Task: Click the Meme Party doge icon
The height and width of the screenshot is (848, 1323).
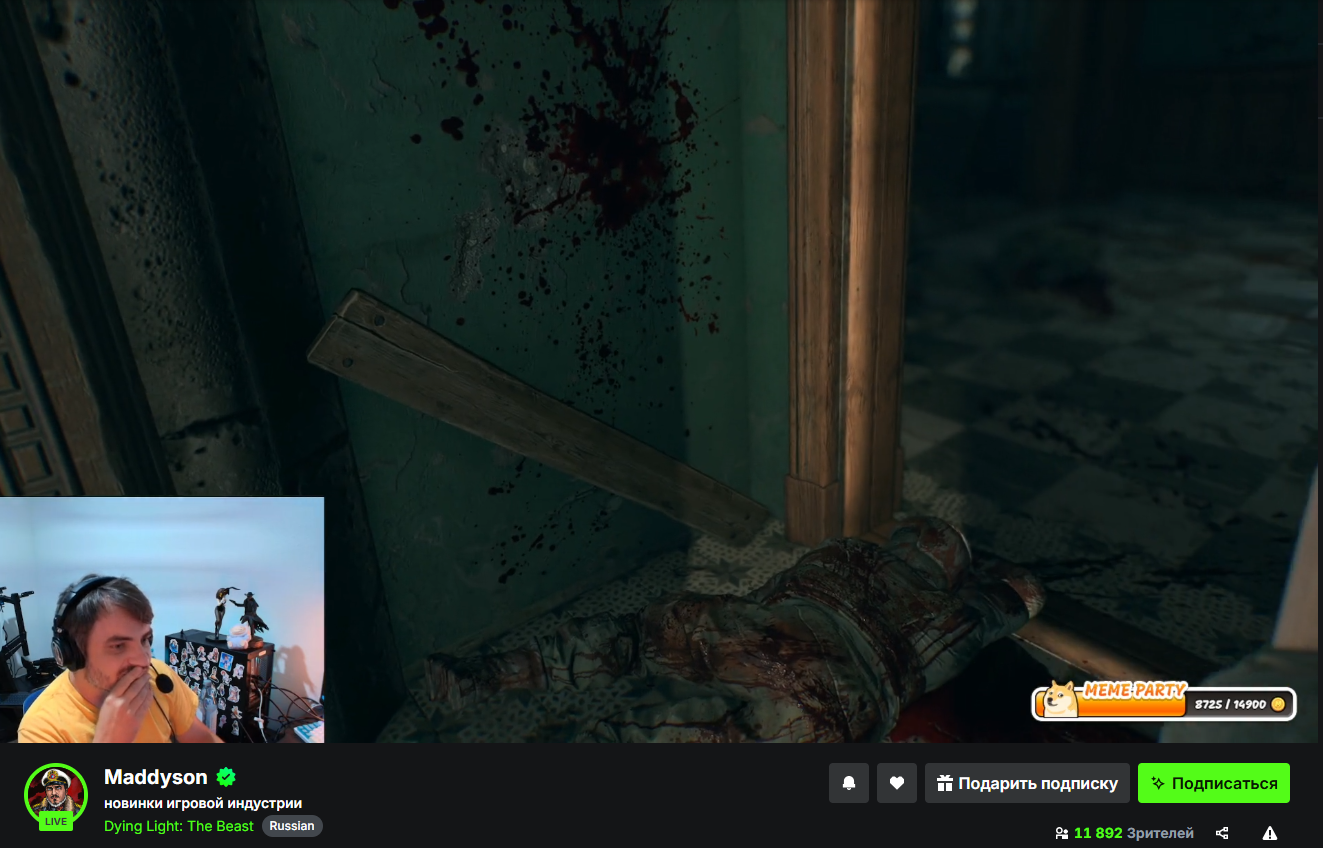Action: (1060, 698)
